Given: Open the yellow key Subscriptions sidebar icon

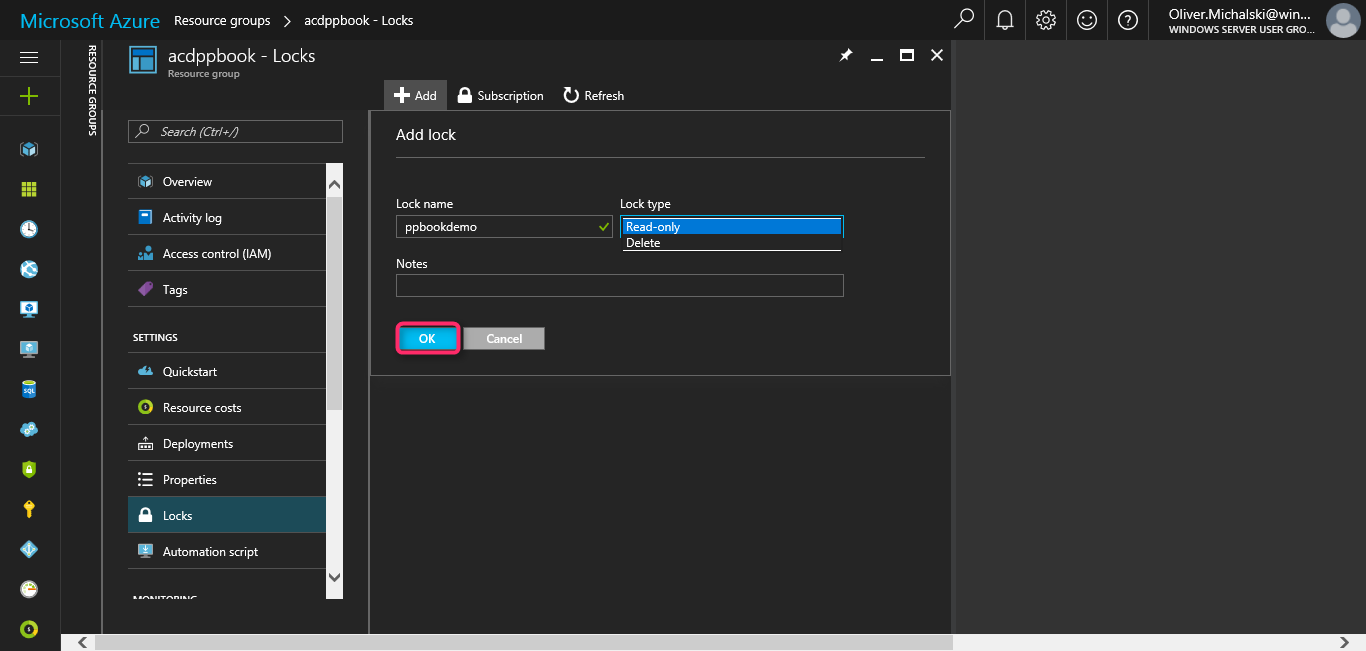Looking at the screenshot, I should tap(29, 509).
